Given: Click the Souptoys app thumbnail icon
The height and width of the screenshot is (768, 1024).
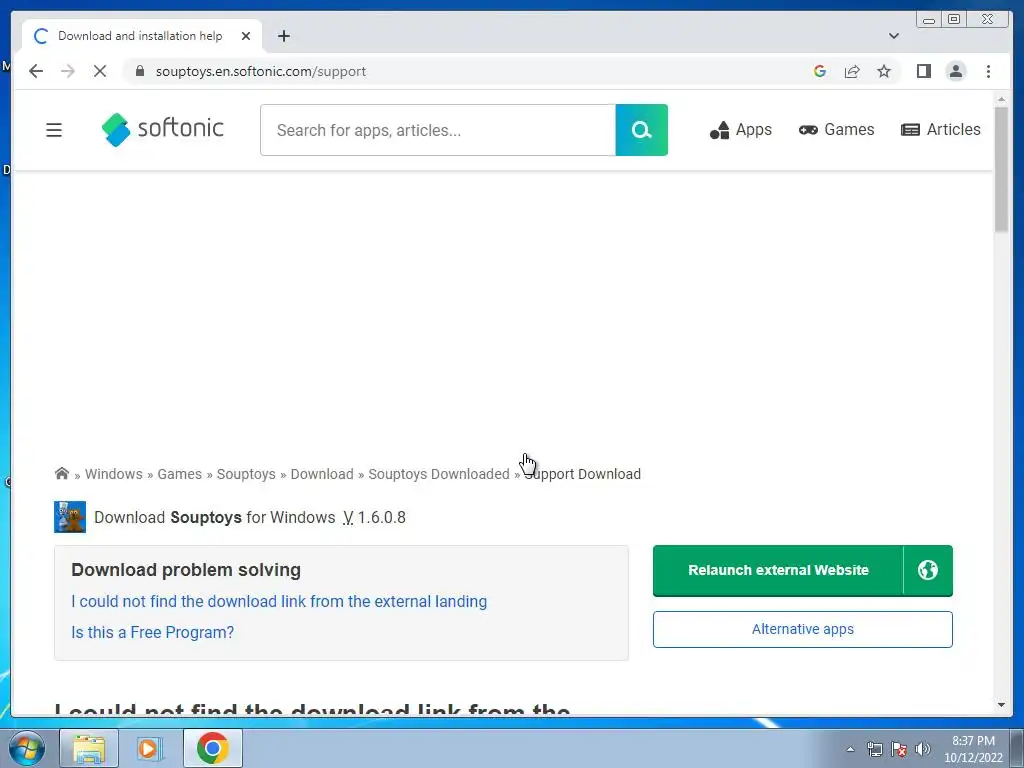Looking at the screenshot, I should [x=70, y=517].
